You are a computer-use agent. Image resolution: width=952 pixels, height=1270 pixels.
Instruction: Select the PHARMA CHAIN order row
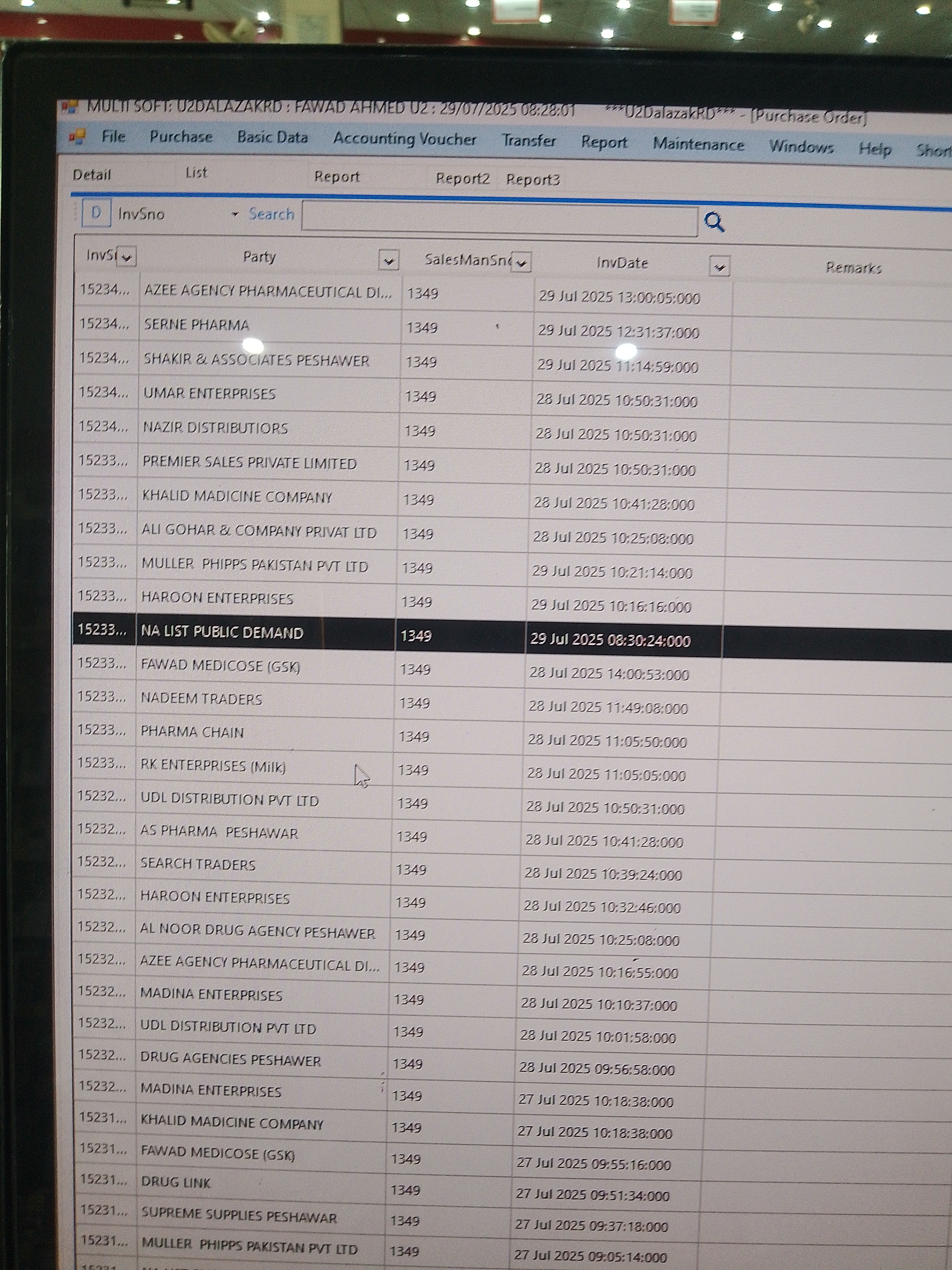(192, 732)
